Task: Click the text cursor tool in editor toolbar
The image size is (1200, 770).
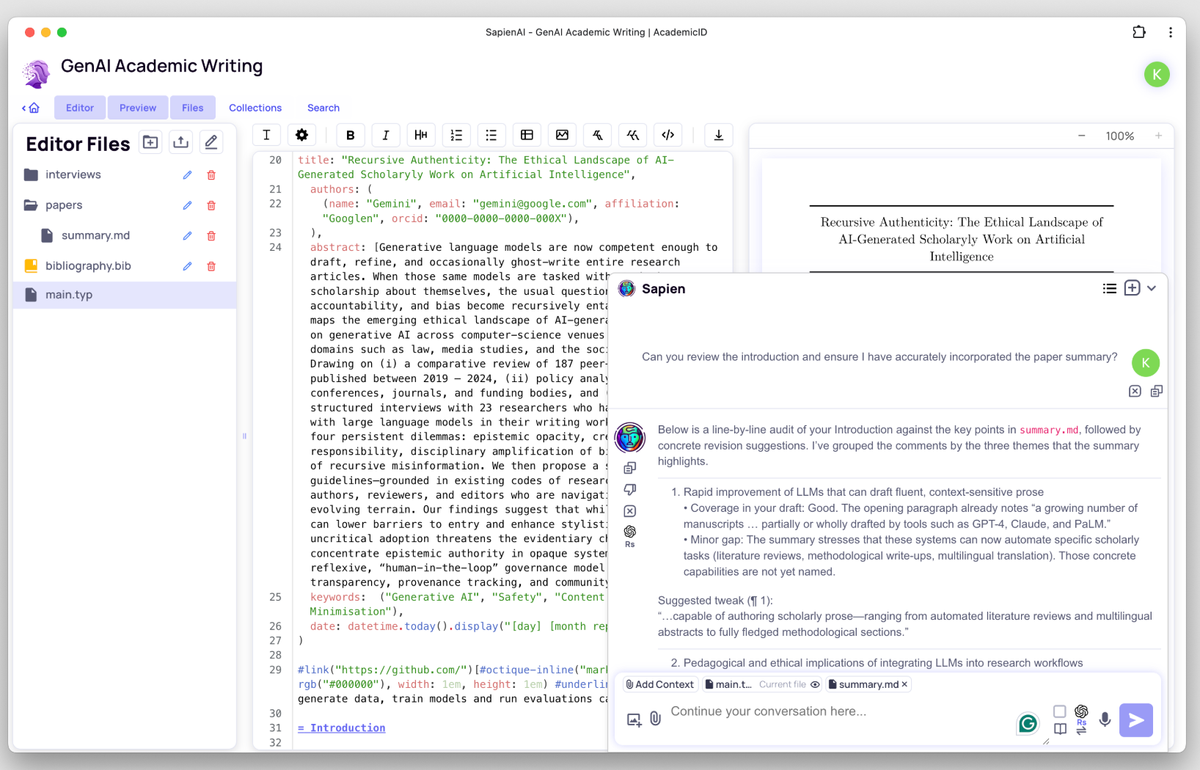Action: (266, 135)
